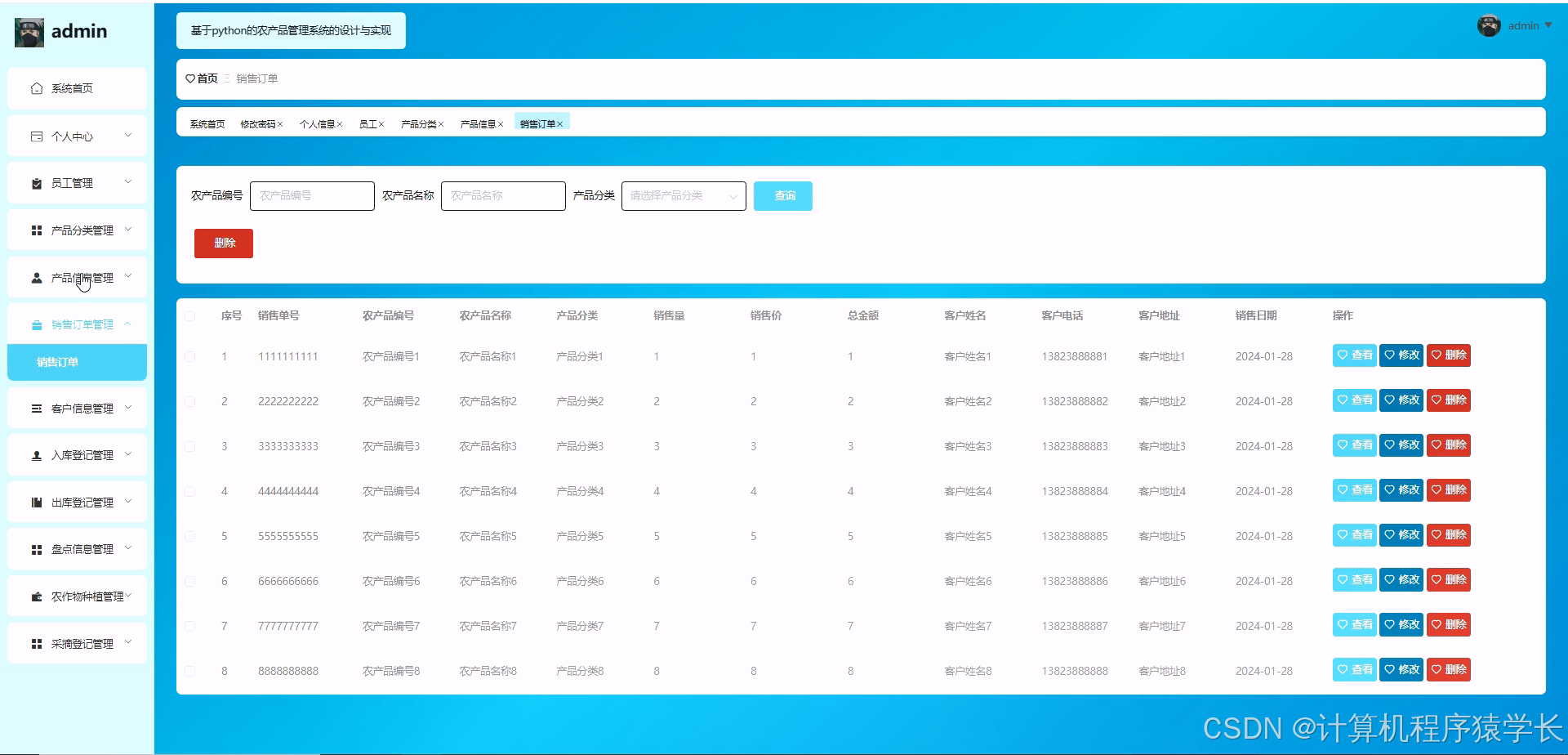Click the heart icon next to 首页 breadcrumb

pos(190,78)
